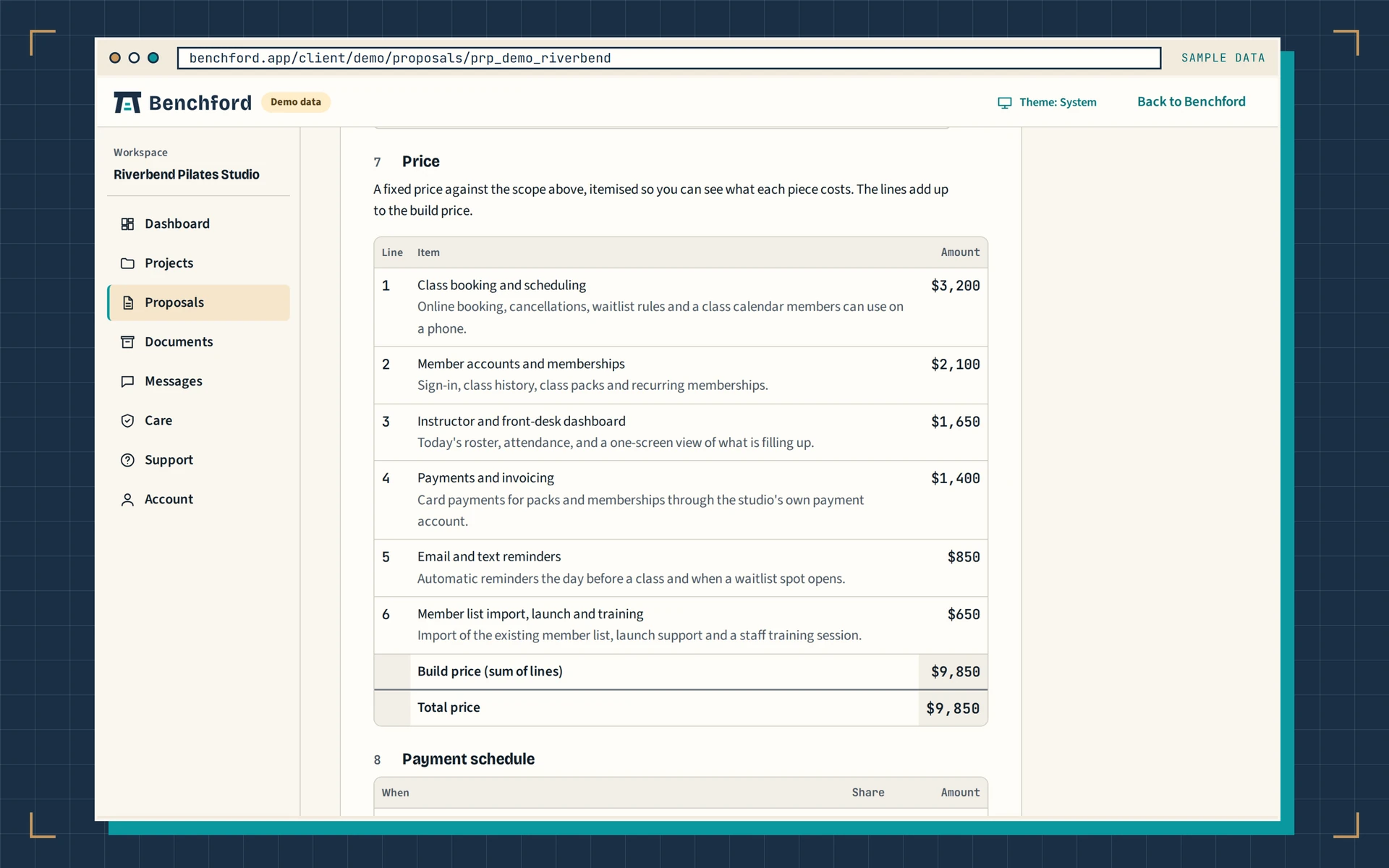The image size is (1389, 868).
Task: Click the Build price (sum of lines) row
Action: click(681, 672)
